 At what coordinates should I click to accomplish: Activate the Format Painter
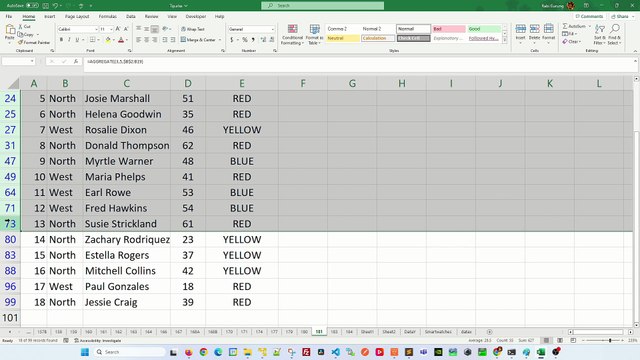(x=33, y=42)
